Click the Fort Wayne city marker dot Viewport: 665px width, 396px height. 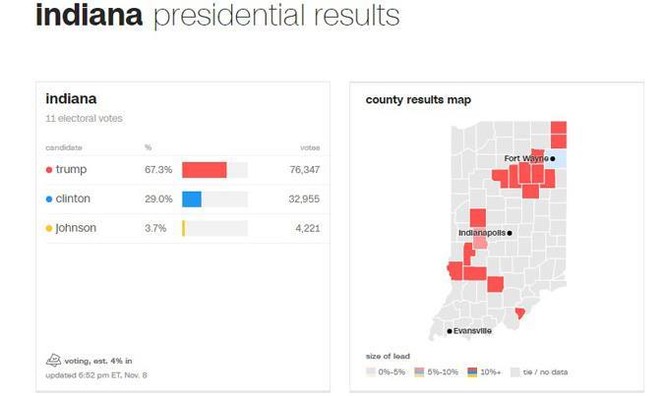552,159
